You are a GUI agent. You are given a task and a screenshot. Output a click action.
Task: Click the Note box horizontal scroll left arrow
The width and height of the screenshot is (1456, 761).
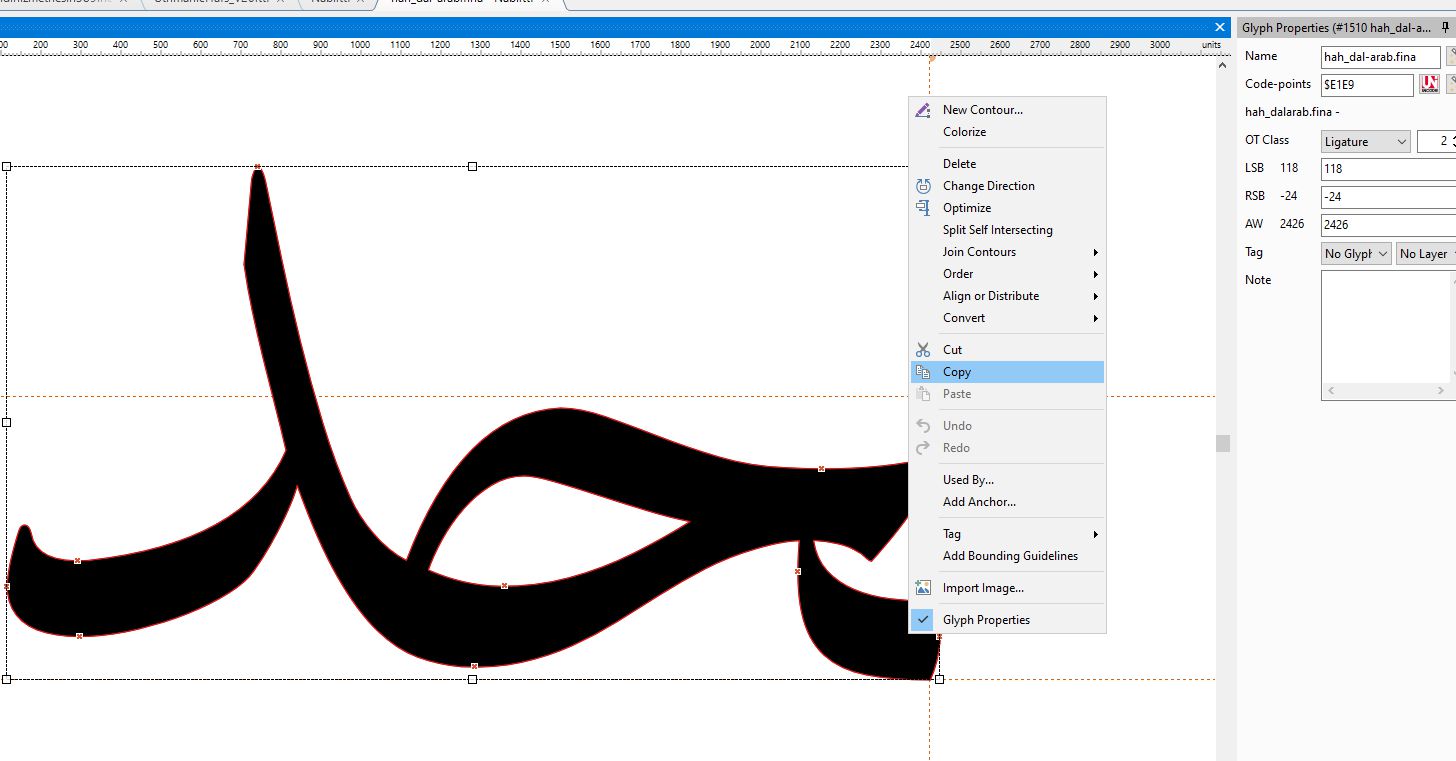[1330, 391]
